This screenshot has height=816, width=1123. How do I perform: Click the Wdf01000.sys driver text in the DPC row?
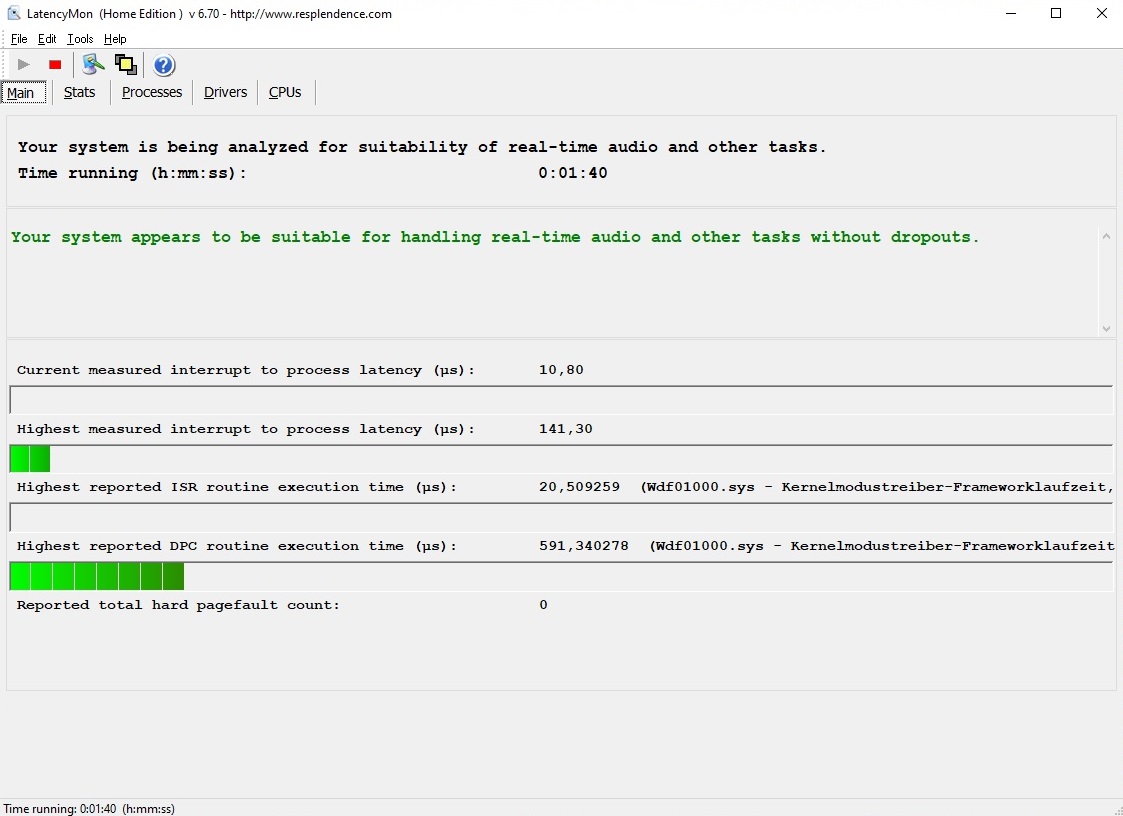point(882,545)
